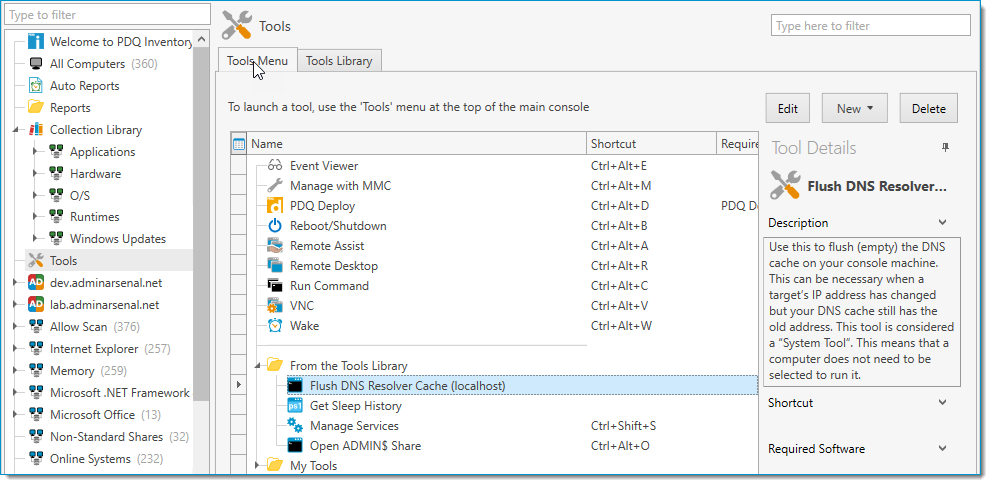The image size is (991, 485).
Task: Pin the Tool Details panel
Action: click(x=945, y=148)
